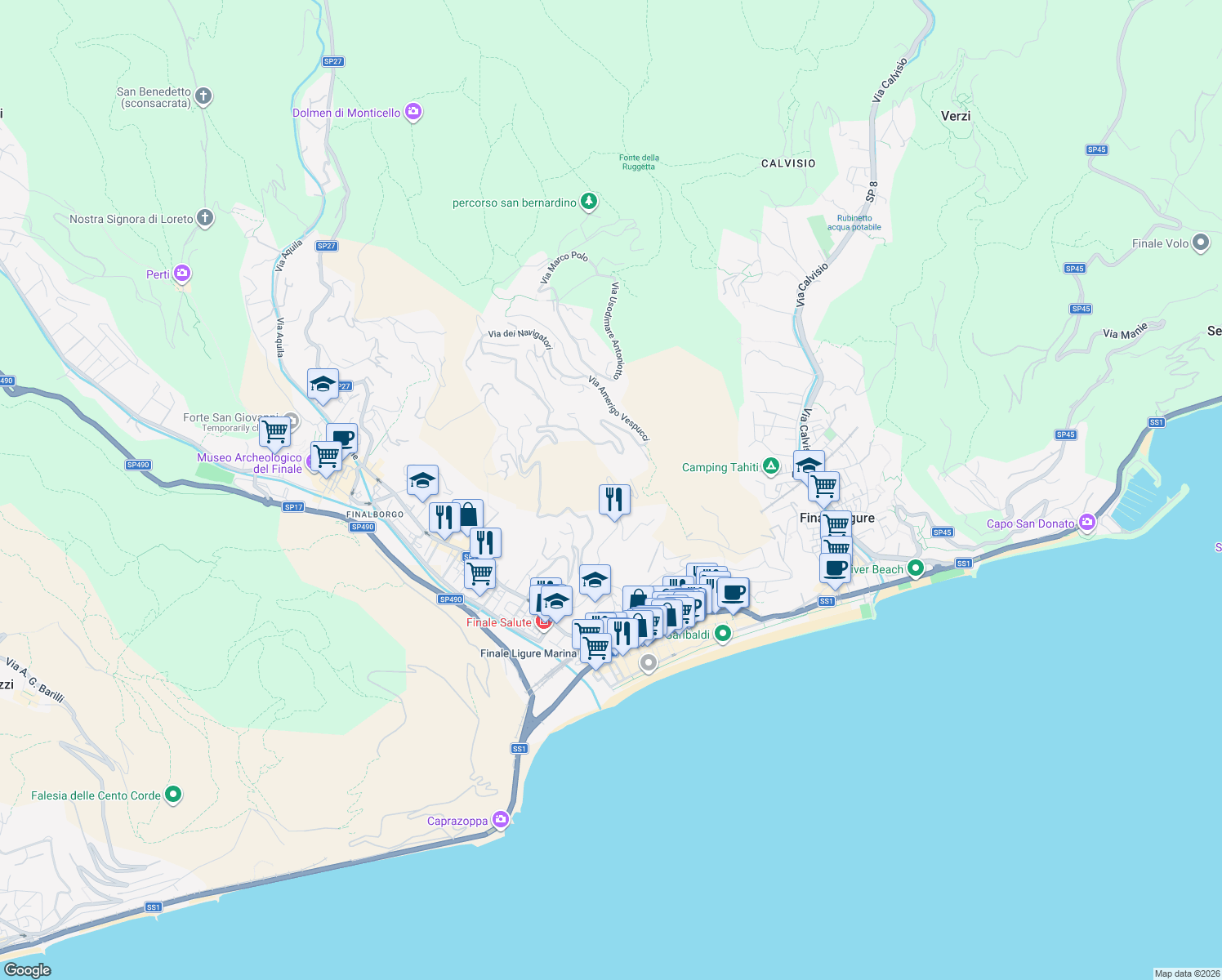1222x980 pixels.
Task: Click the coffee cup icon north of Museo Archeologico
Action: click(343, 438)
